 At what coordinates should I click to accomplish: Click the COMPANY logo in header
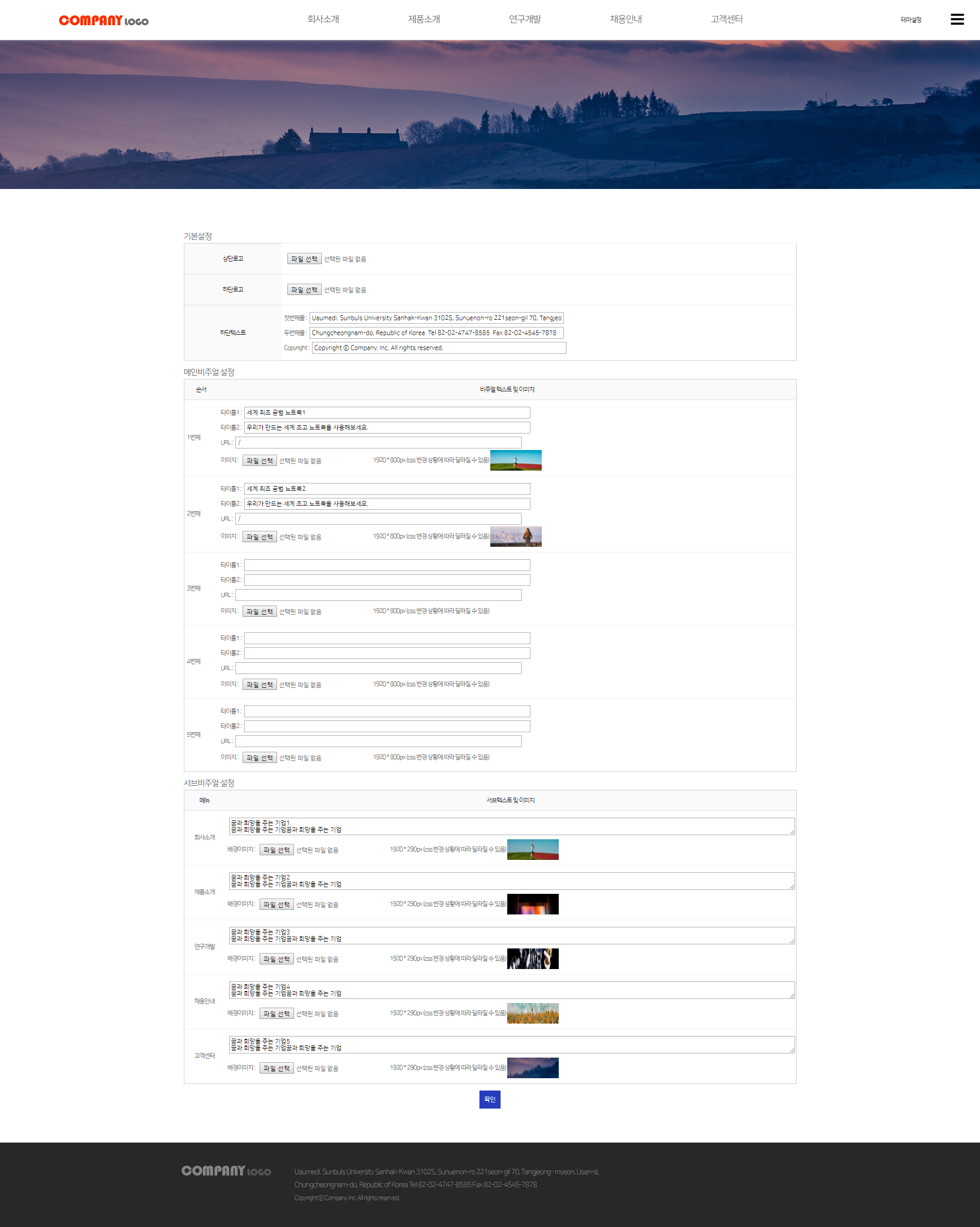(104, 21)
